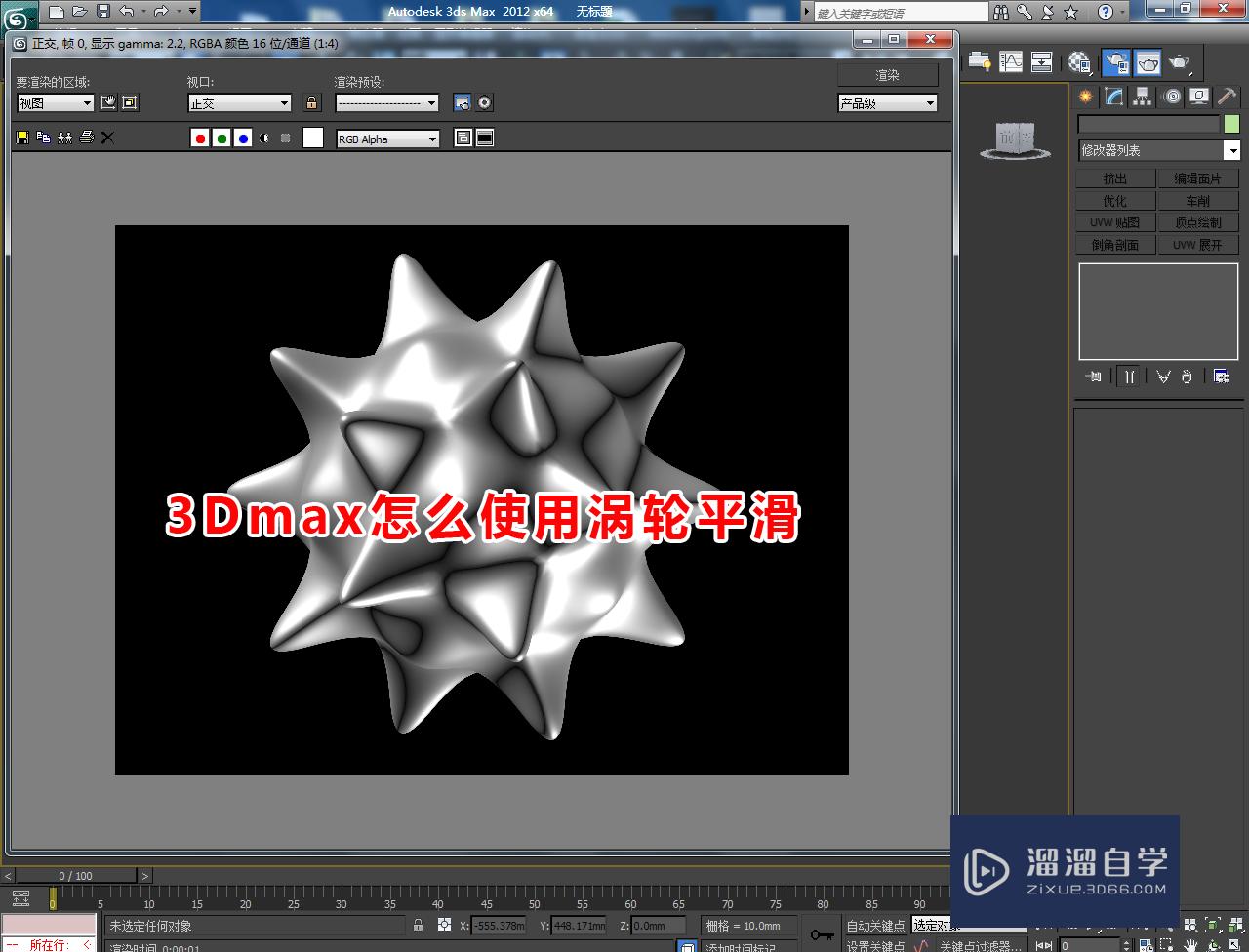
Task: Create a new scene from quick access toolbar
Action: point(57,12)
